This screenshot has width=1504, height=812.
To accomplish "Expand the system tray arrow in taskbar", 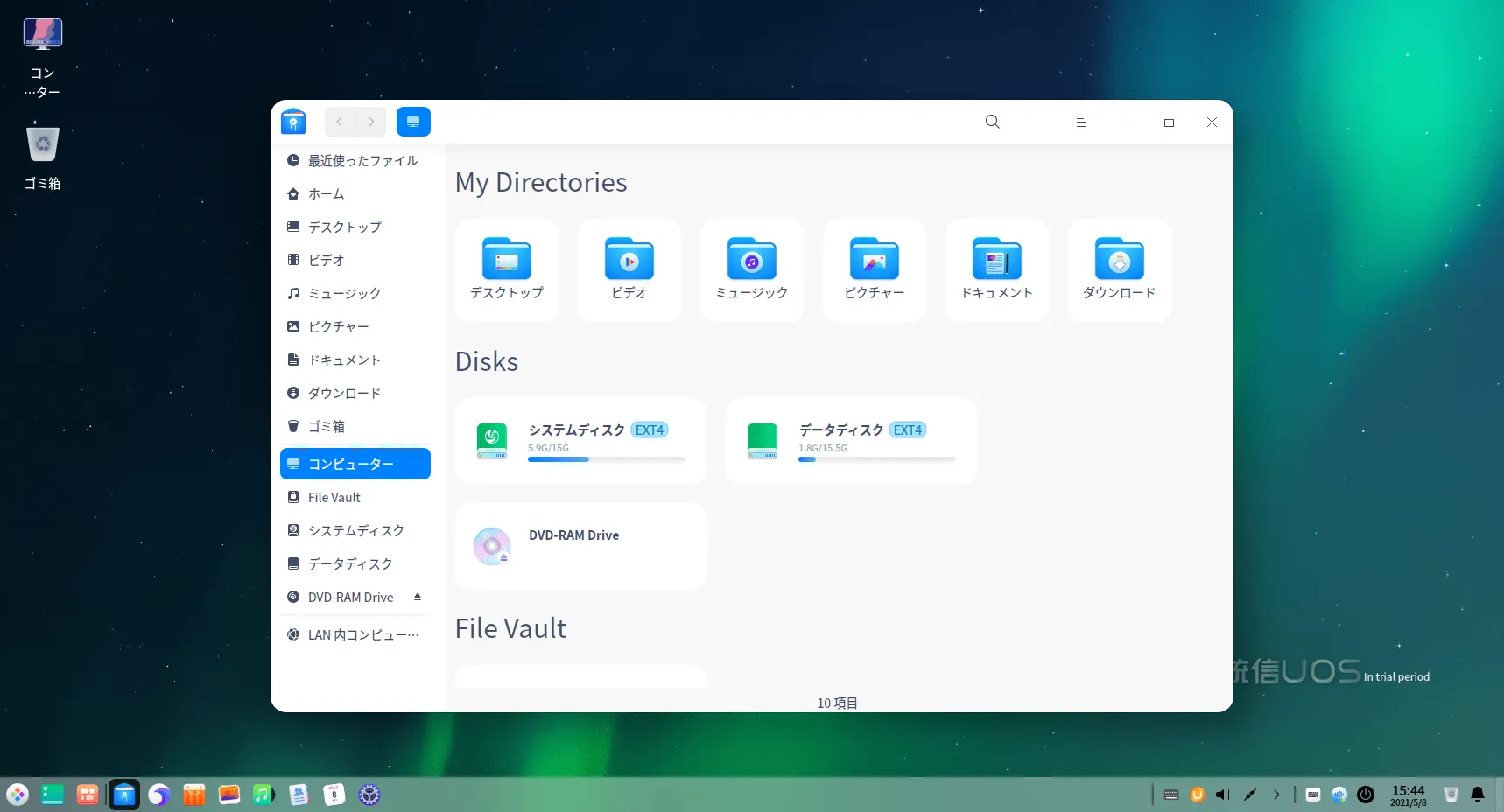I will pos(1276,794).
